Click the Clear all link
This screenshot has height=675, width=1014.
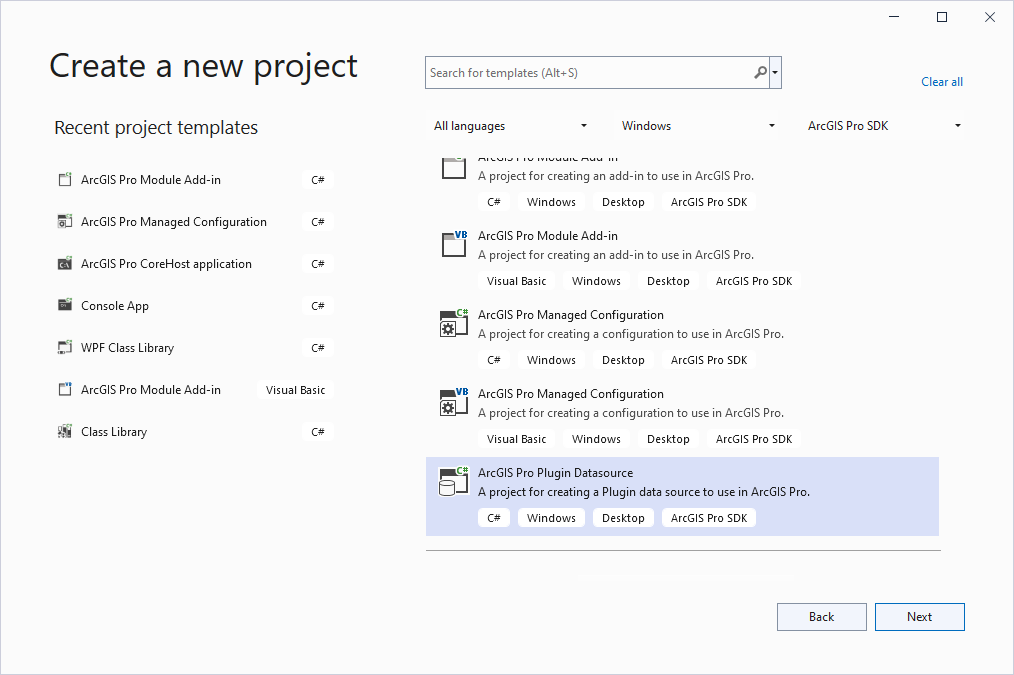(941, 81)
